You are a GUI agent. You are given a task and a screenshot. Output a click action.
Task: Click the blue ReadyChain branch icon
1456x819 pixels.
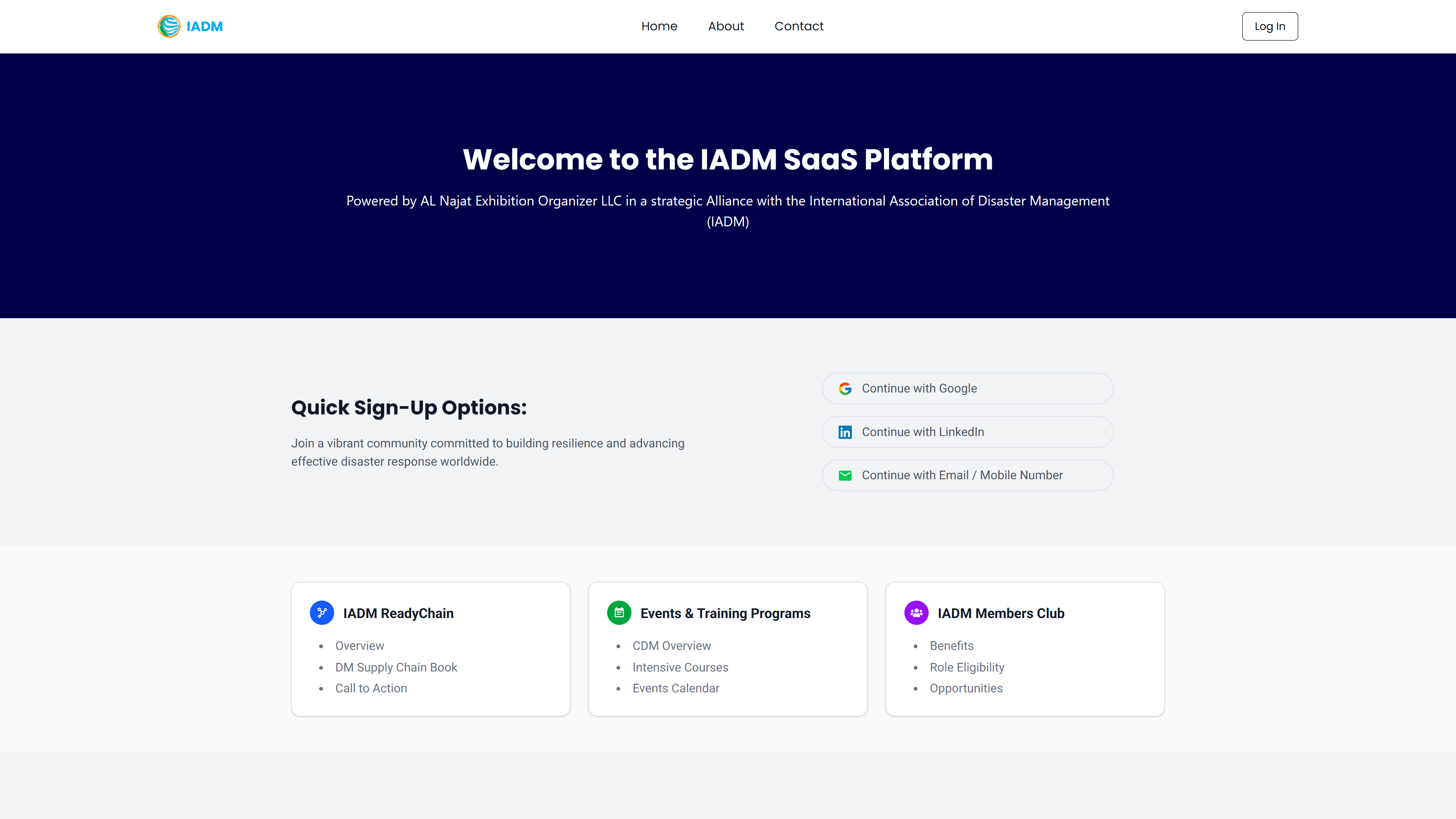322,613
